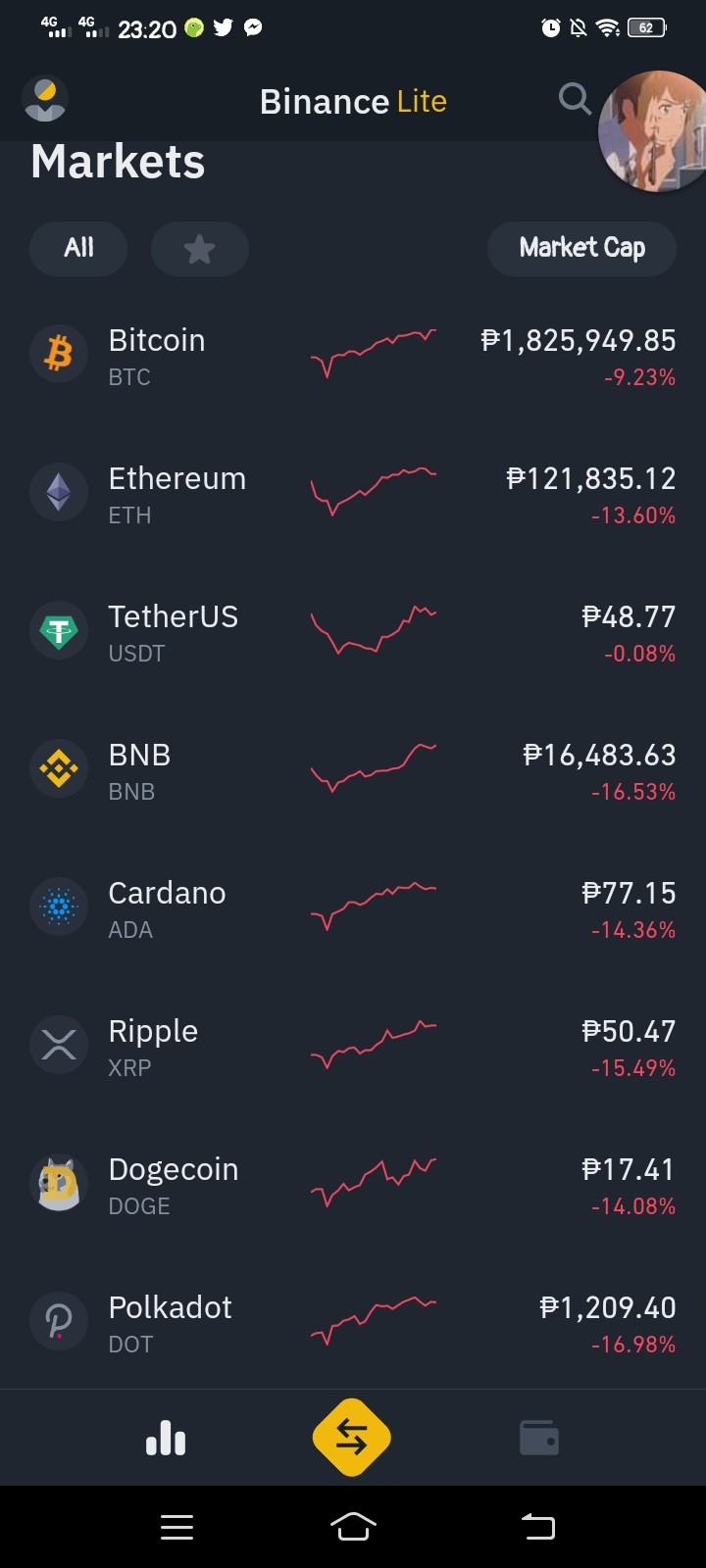The image size is (706, 1568).
Task: Open the user profile icon
Action: click(44, 99)
